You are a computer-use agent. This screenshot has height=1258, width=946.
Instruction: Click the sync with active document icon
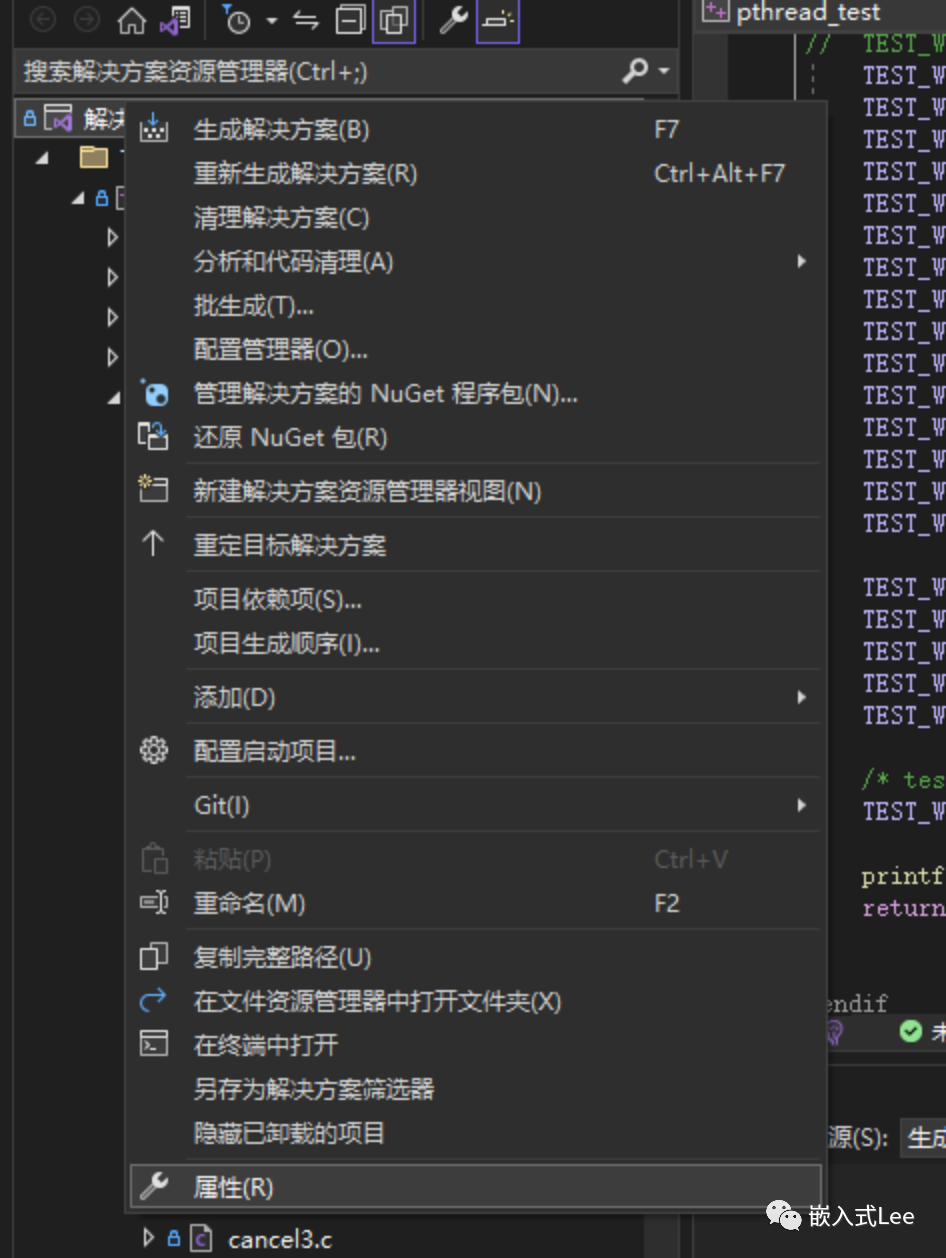(305, 20)
